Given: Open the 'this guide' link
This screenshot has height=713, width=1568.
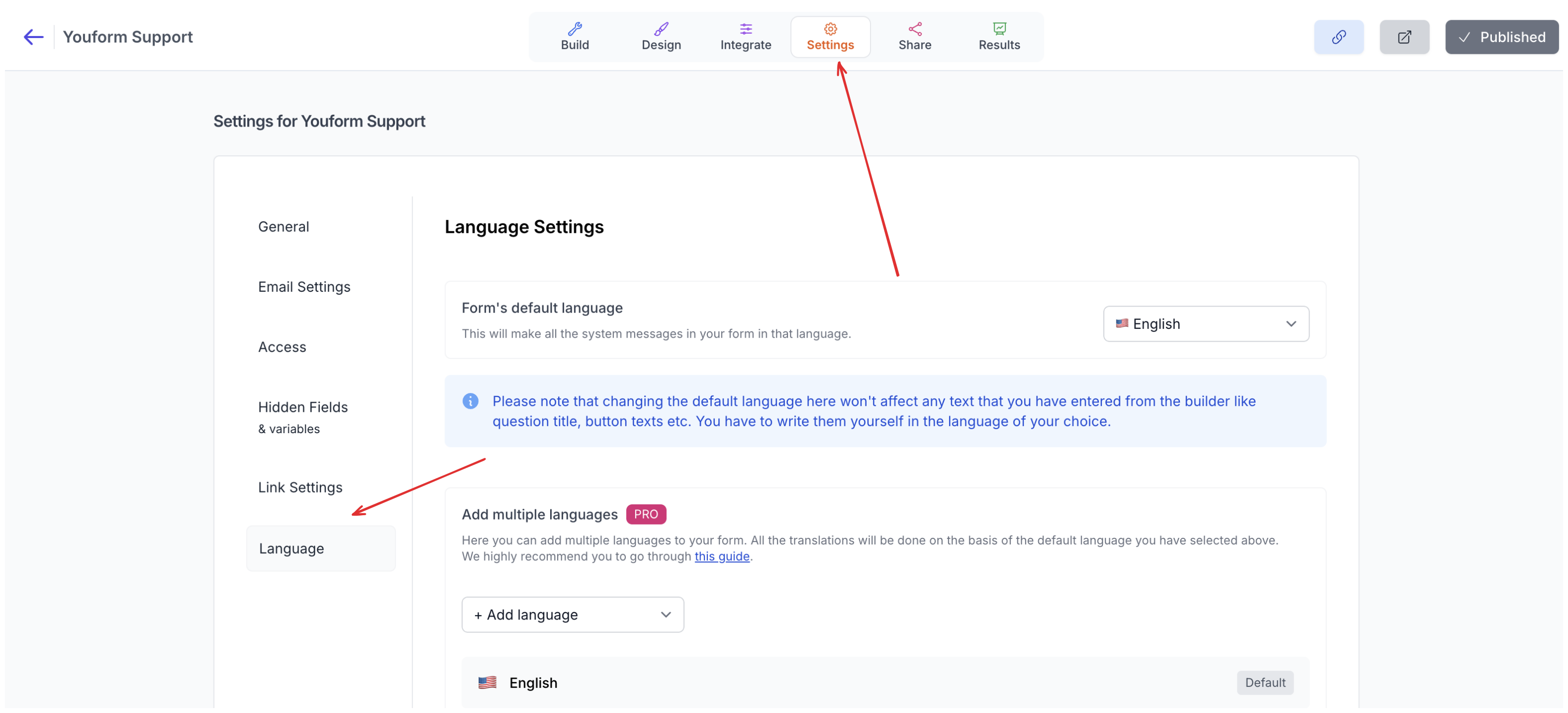Looking at the screenshot, I should [721, 556].
